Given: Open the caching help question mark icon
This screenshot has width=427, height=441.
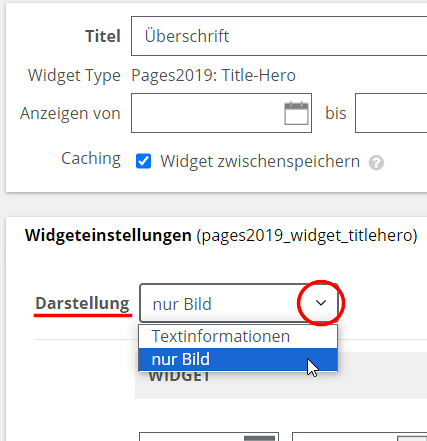Looking at the screenshot, I should [x=376, y=163].
